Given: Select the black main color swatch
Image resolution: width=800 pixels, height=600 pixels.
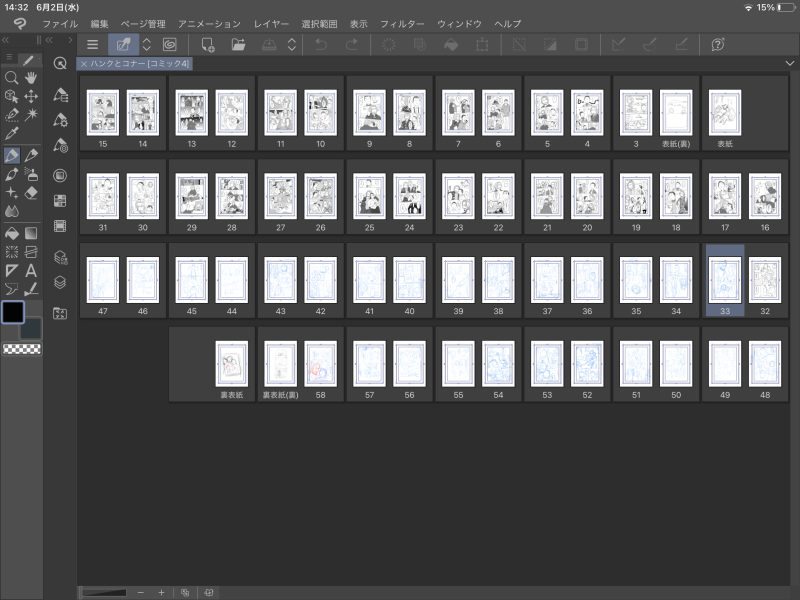Looking at the screenshot, I should pos(13,312).
